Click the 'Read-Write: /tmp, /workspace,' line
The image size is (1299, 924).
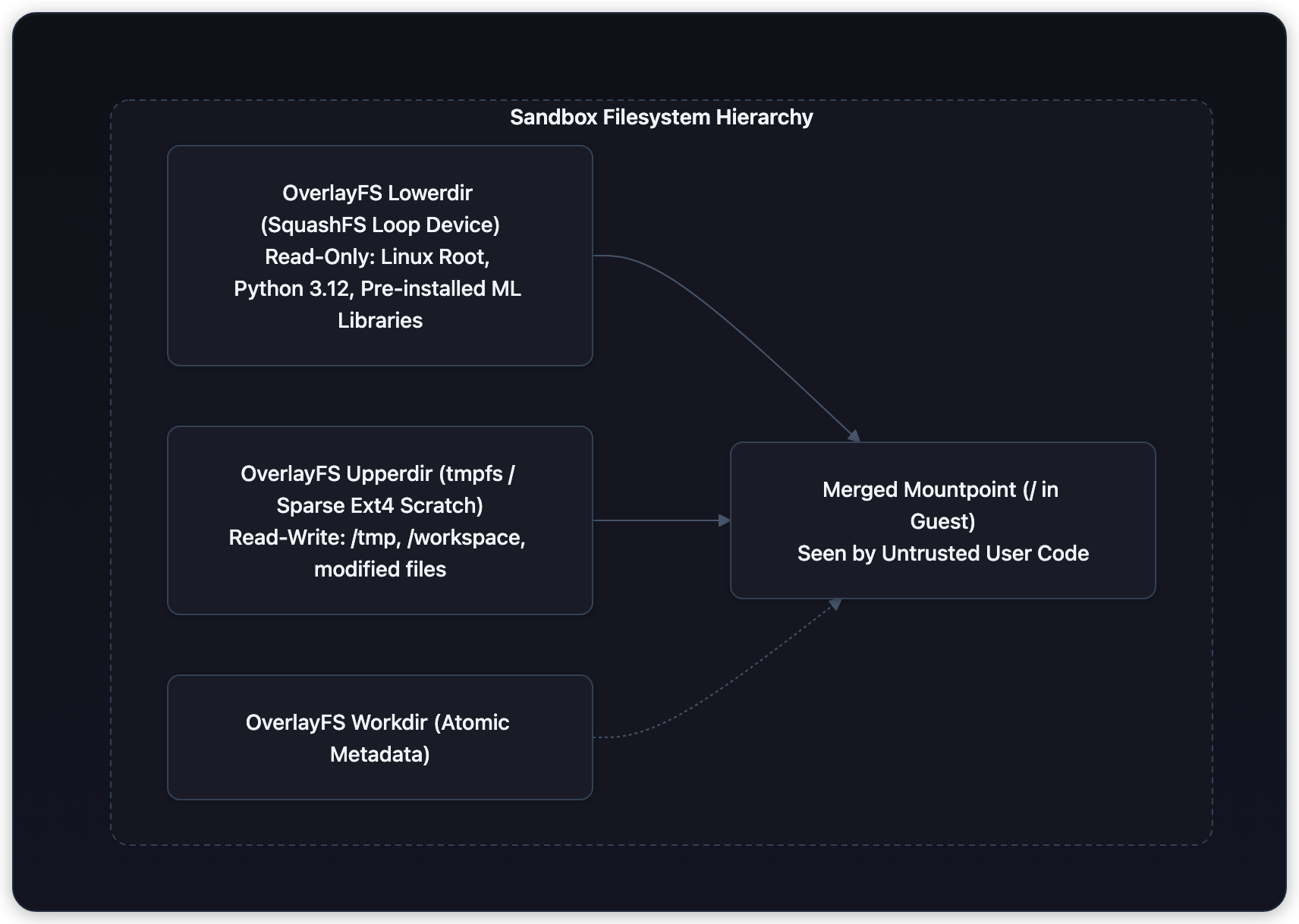(x=377, y=538)
